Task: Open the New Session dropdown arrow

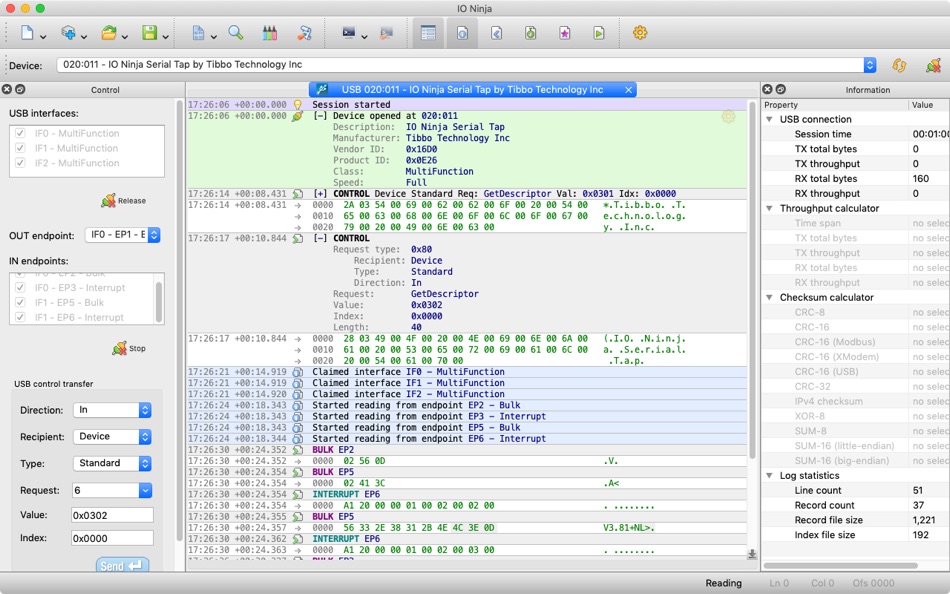Action: click(43, 37)
